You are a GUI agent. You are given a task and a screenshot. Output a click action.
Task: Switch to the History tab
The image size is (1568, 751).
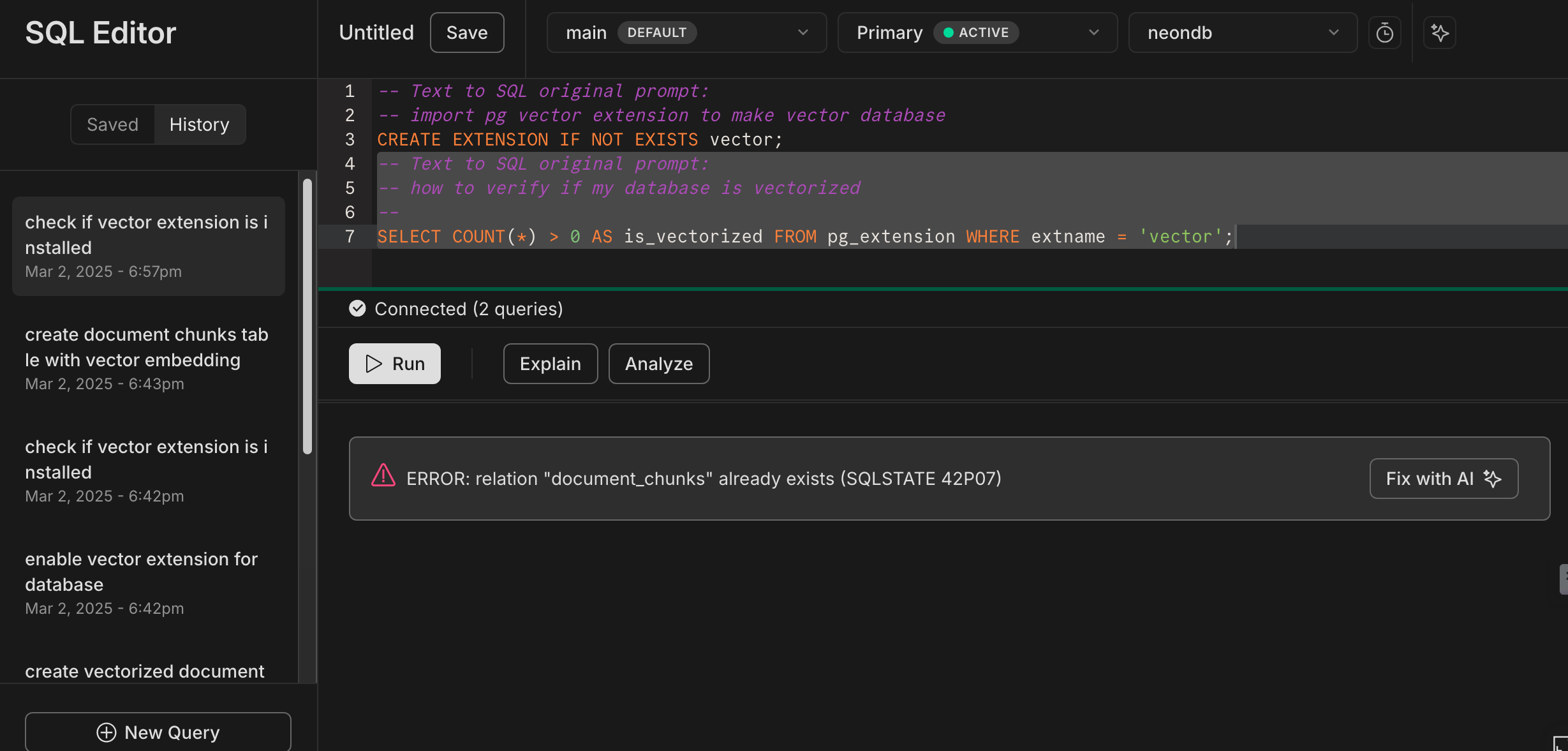[200, 124]
